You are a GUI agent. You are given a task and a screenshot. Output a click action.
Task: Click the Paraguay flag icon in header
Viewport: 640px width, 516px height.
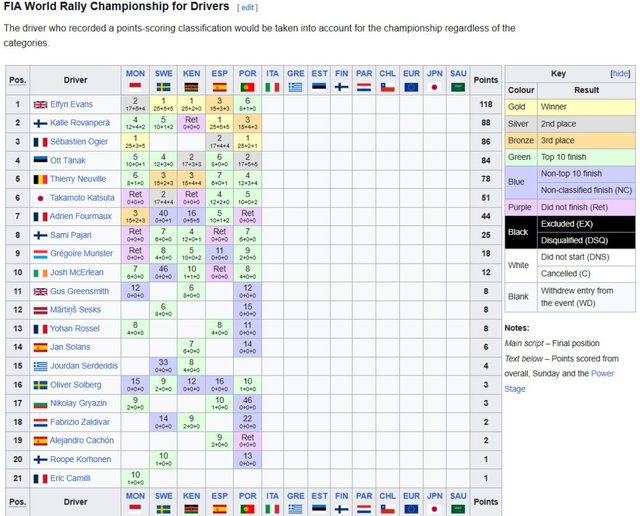pyautogui.click(x=364, y=87)
